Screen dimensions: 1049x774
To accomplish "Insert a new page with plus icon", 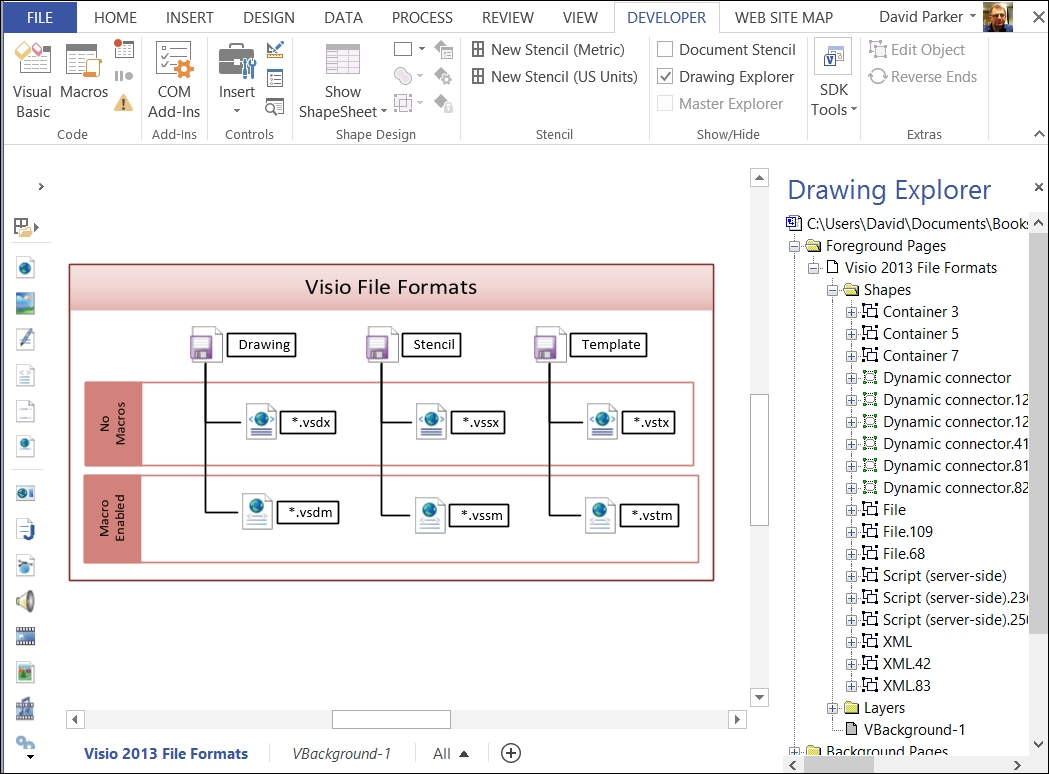I will pyautogui.click(x=510, y=753).
